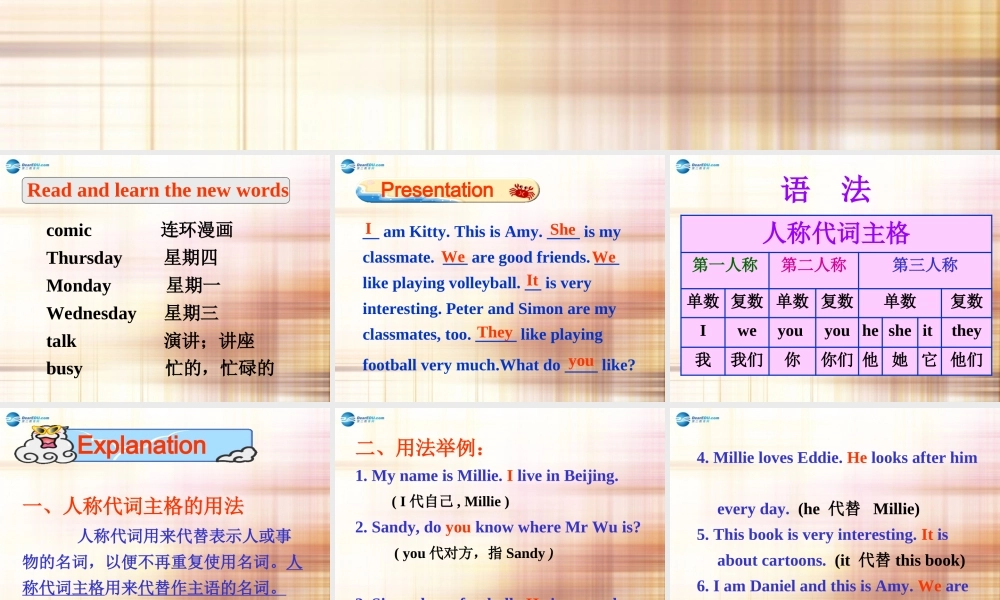Click the 人称代词主格 table header

840,233
